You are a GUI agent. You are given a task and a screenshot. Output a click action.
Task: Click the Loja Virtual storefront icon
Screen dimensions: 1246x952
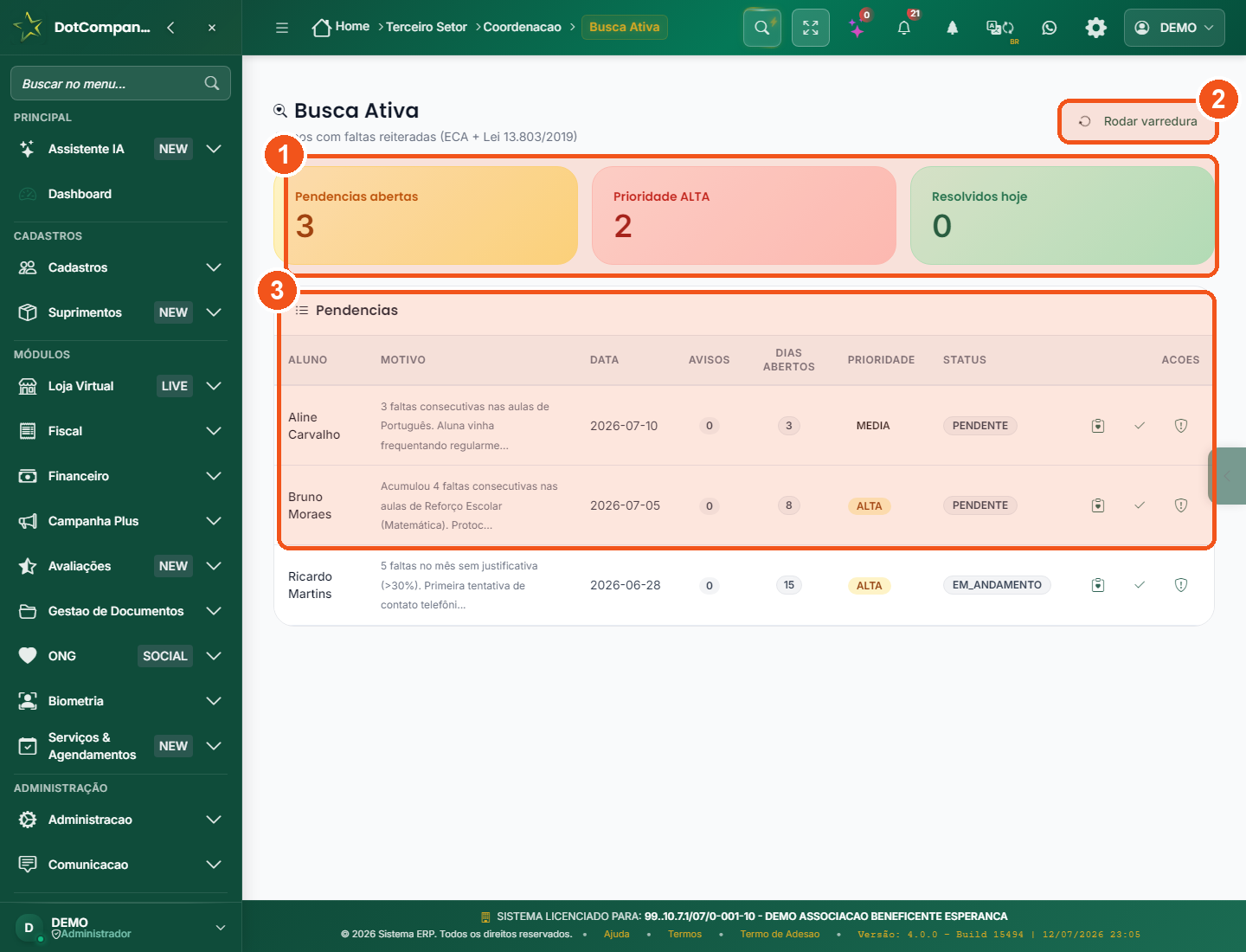[28, 386]
